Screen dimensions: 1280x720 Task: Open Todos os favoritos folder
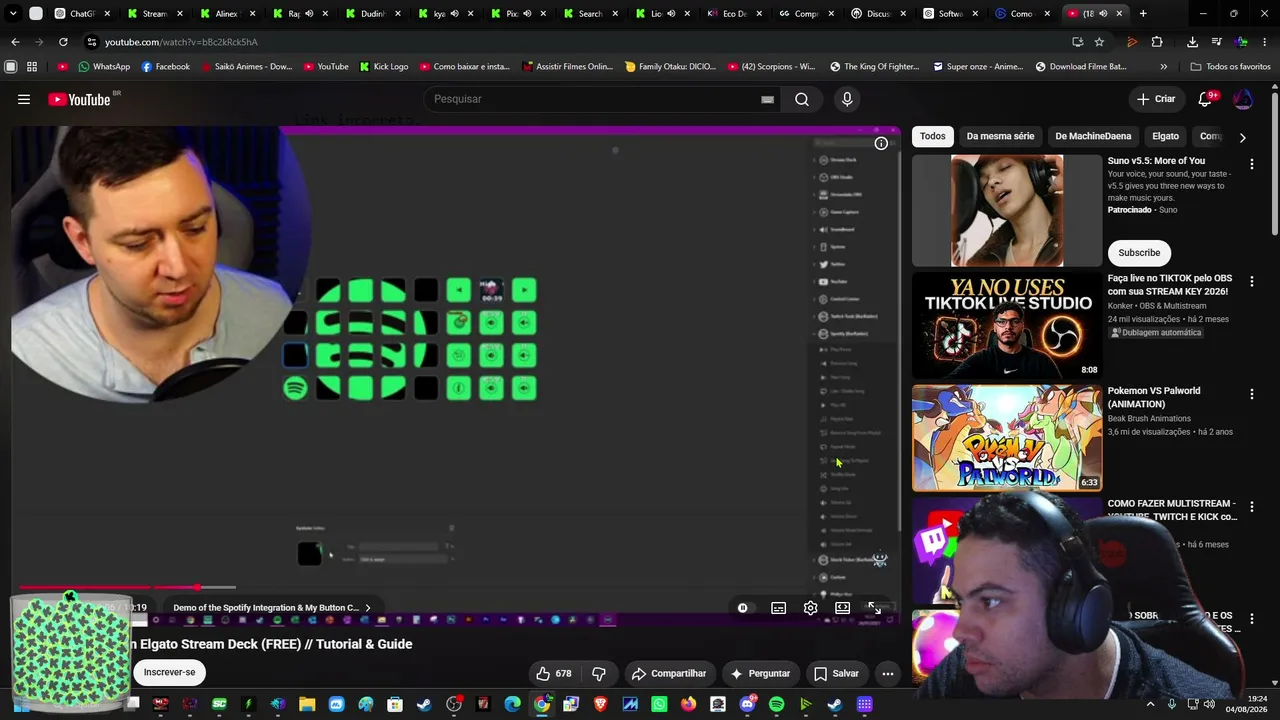1231,66
